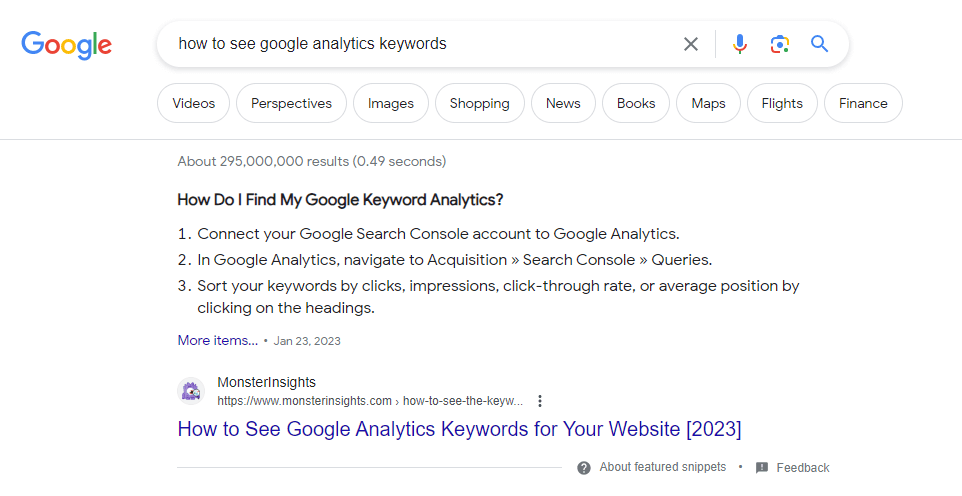Click into the search query field
Viewport: 962px width, 496px height.
tap(420, 44)
